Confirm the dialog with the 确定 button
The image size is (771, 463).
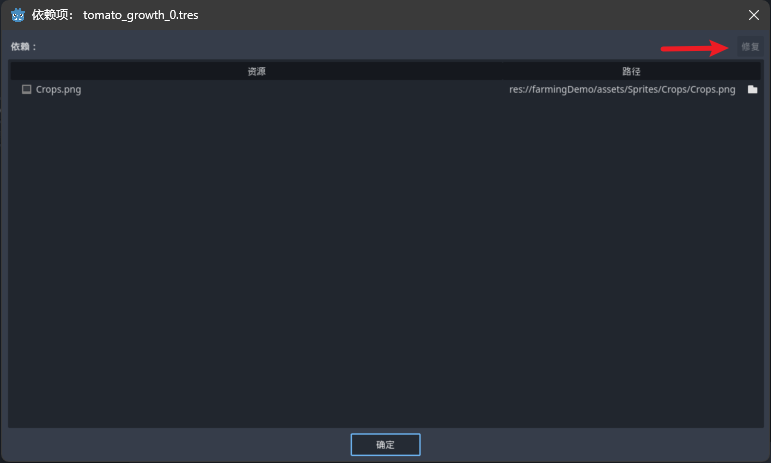point(385,445)
